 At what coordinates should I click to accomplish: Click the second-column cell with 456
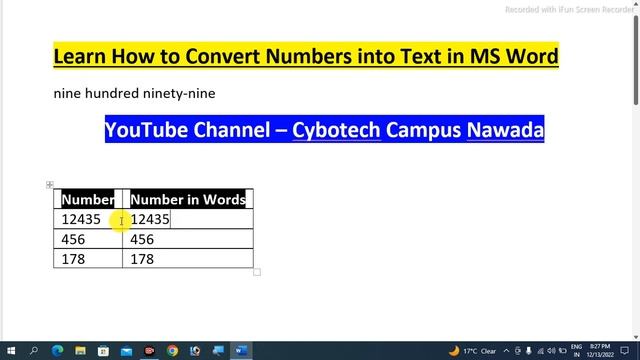188,239
